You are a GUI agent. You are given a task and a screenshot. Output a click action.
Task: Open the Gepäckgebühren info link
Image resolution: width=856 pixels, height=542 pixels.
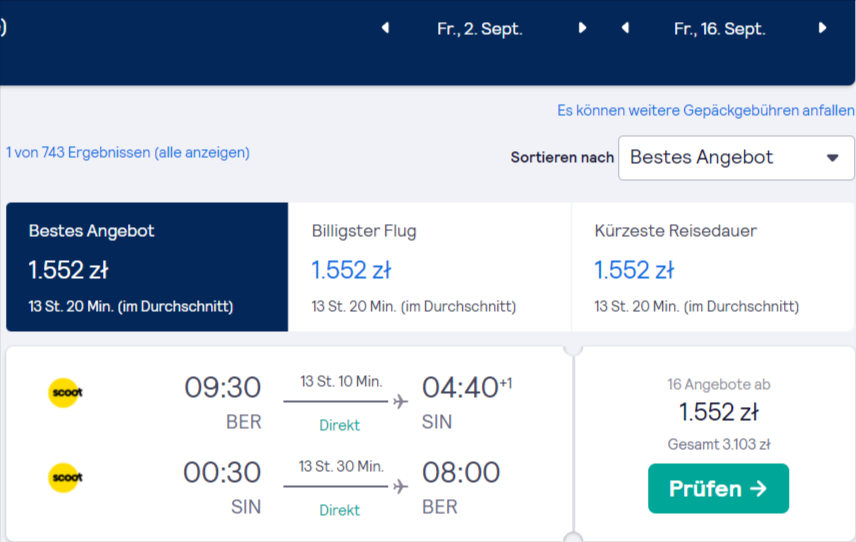click(x=705, y=111)
